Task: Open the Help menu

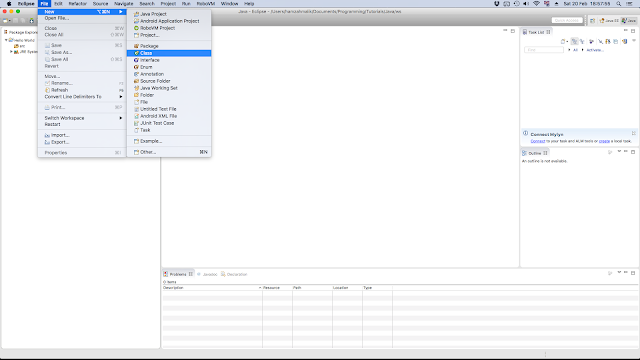Action: (x=249, y=4)
